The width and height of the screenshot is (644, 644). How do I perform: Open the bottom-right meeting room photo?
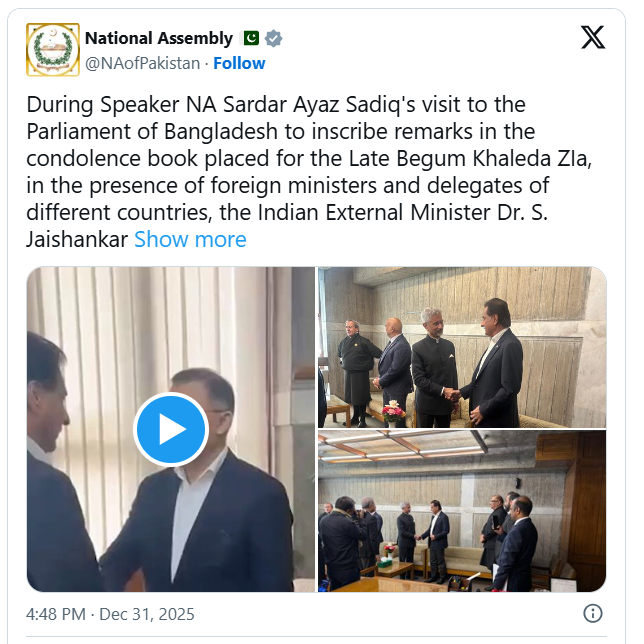point(462,511)
